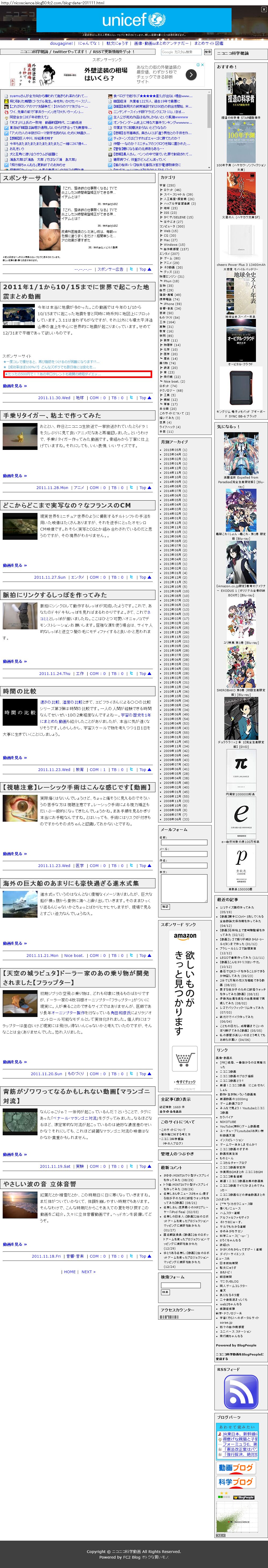This screenshot has width=268, height=1568.
Task: Click the UNICEF banner logo
Action: [x=134, y=20]
